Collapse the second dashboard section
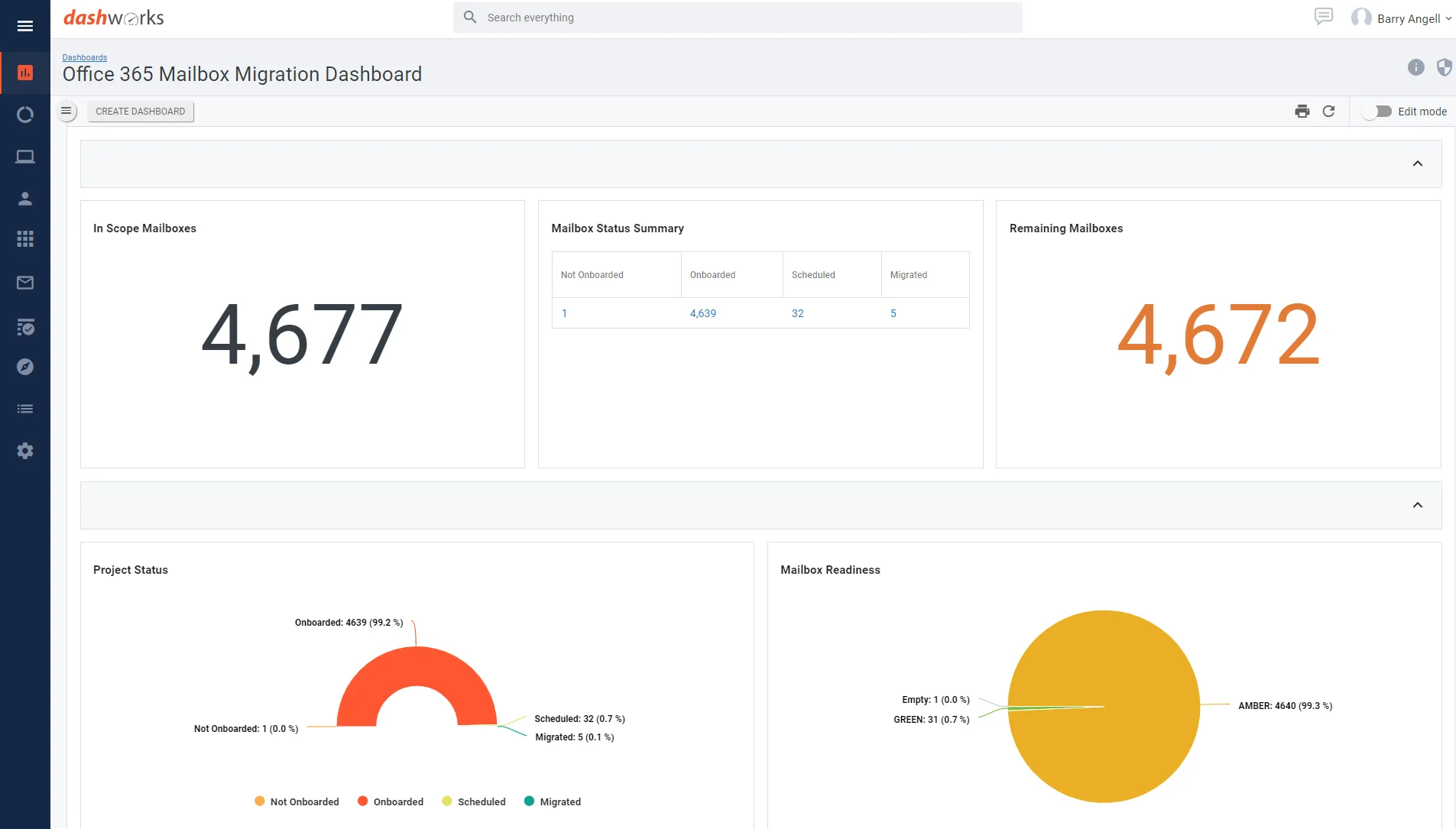 1418,505
